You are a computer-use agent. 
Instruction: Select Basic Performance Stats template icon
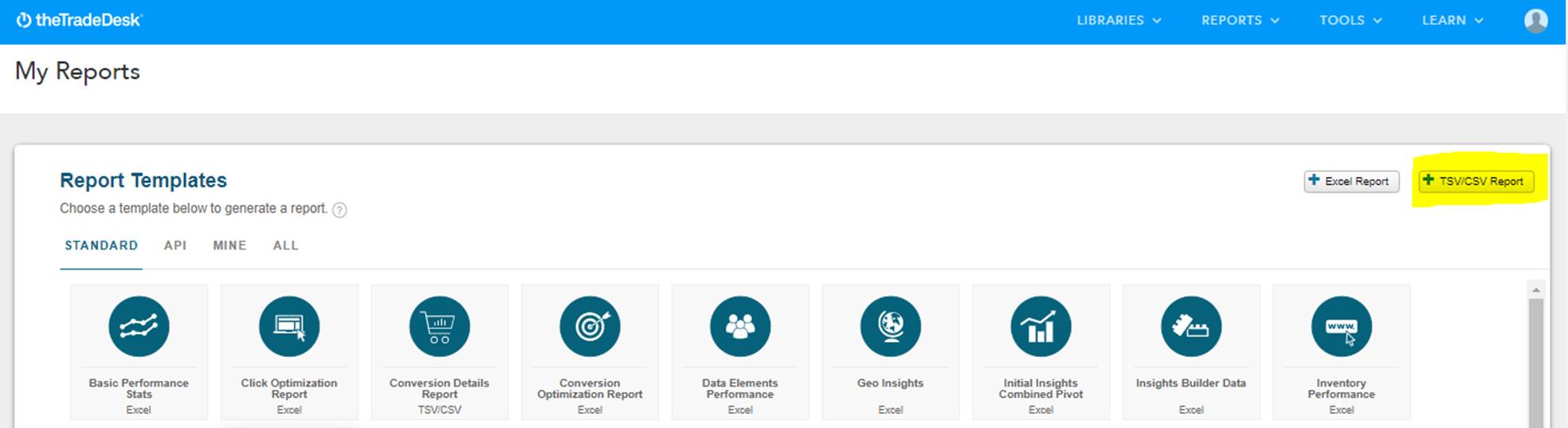click(139, 327)
